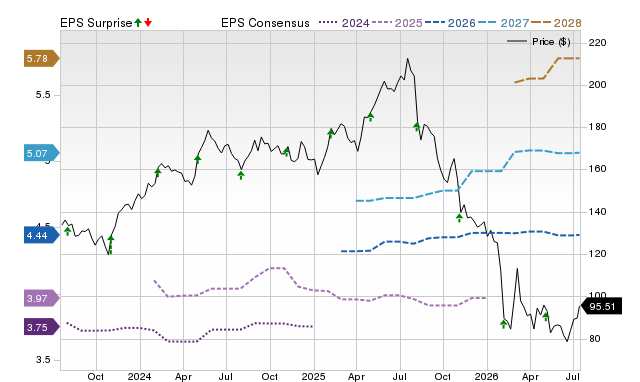Click the 120 price axis label

[598, 254]
